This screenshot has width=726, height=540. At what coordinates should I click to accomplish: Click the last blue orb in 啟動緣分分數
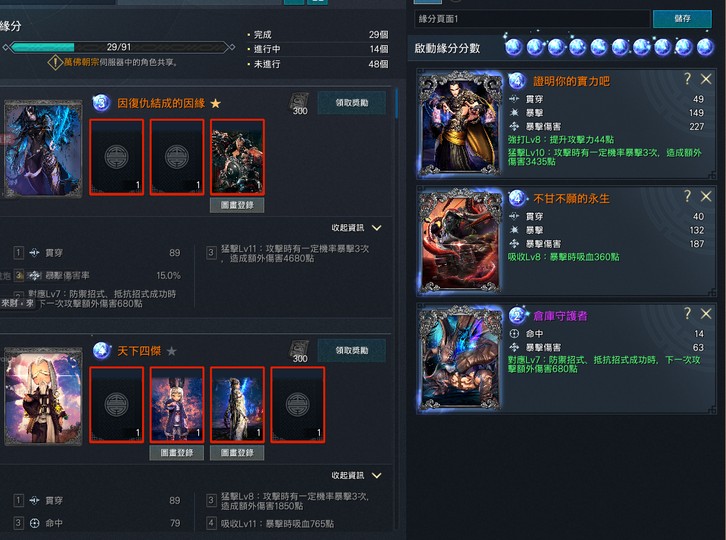pos(705,47)
